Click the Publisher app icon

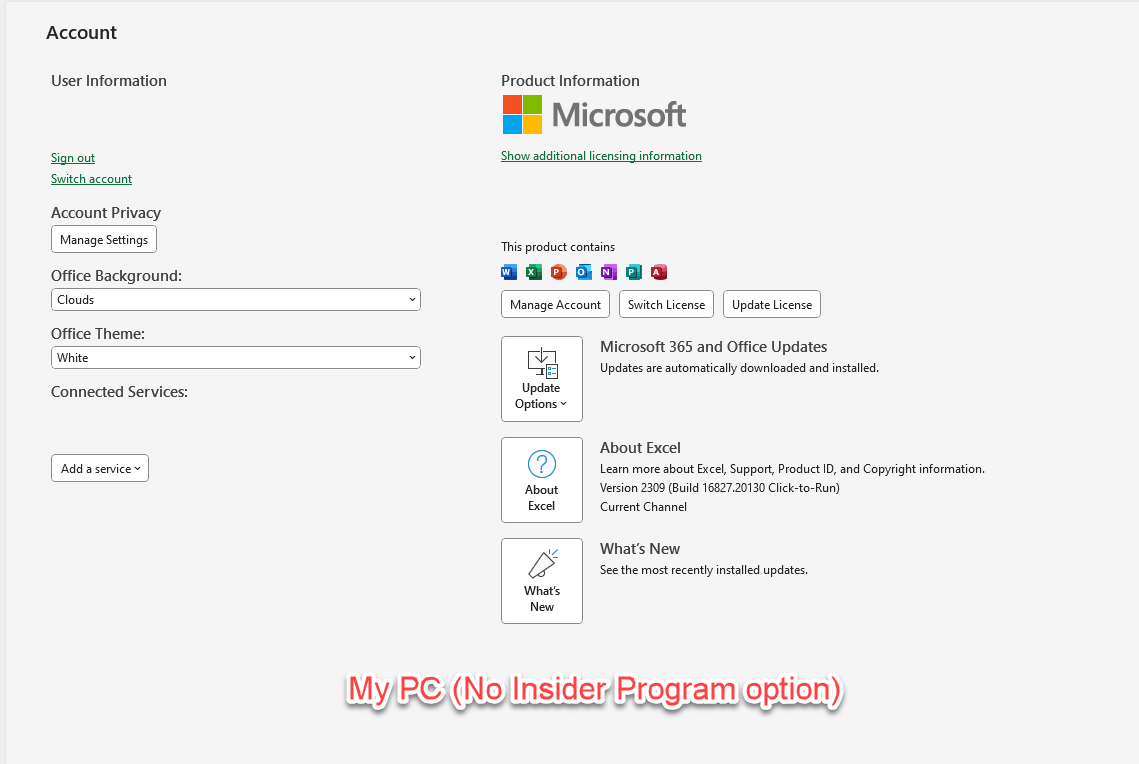633,272
